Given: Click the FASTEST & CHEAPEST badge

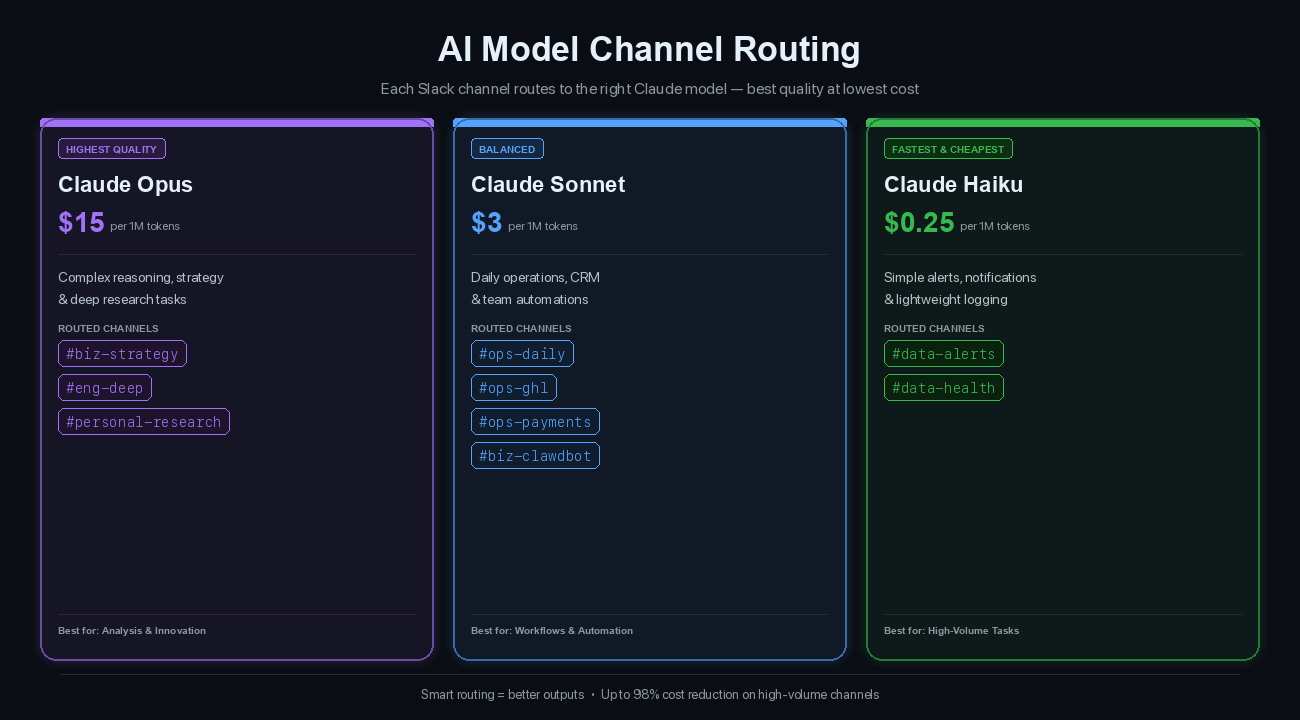Looking at the screenshot, I should [x=948, y=149].
